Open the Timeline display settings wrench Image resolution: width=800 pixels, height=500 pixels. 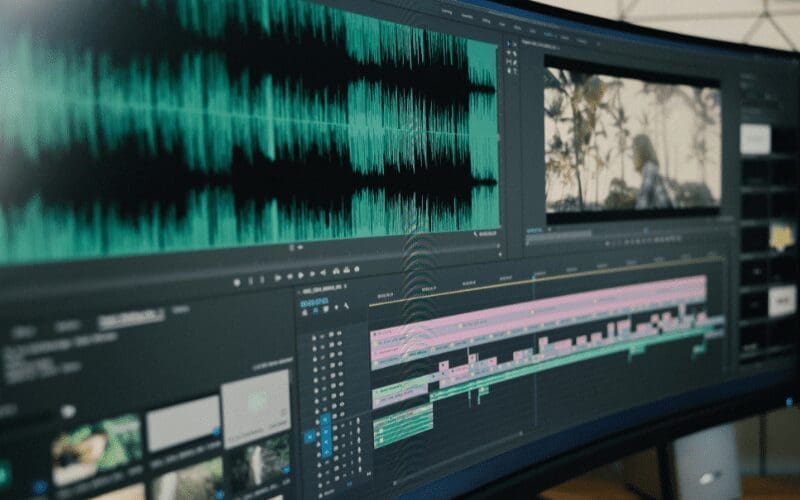346,306
